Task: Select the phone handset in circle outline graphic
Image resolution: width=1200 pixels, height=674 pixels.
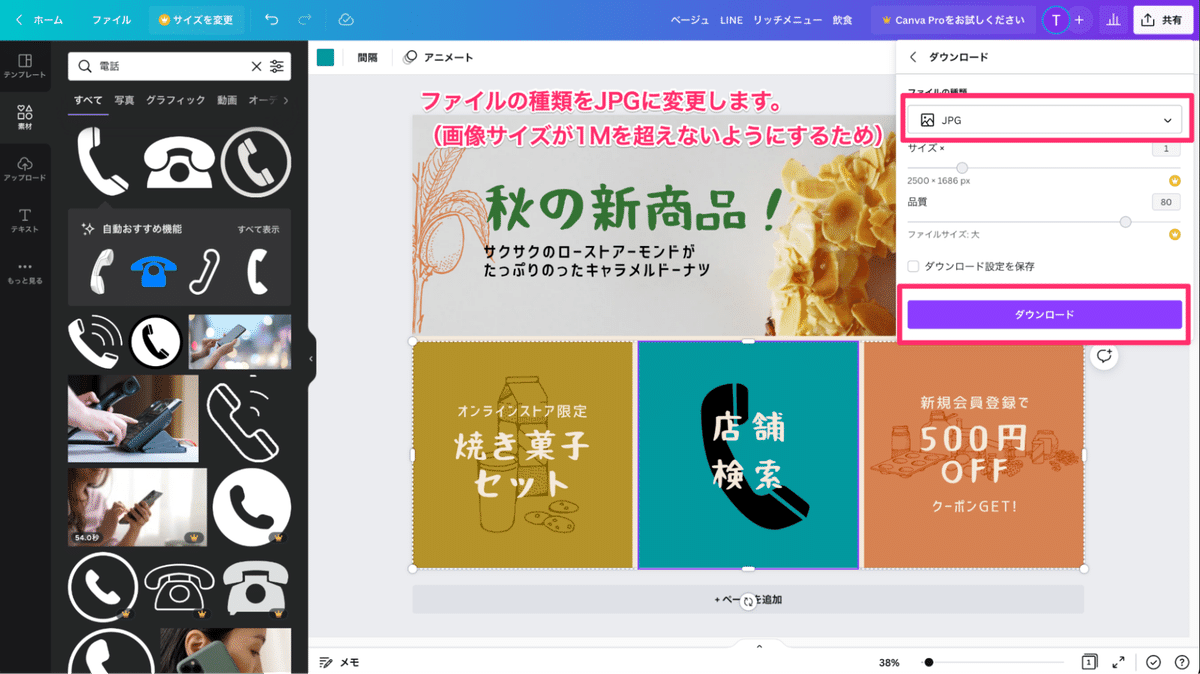Action: click(256, 162)
